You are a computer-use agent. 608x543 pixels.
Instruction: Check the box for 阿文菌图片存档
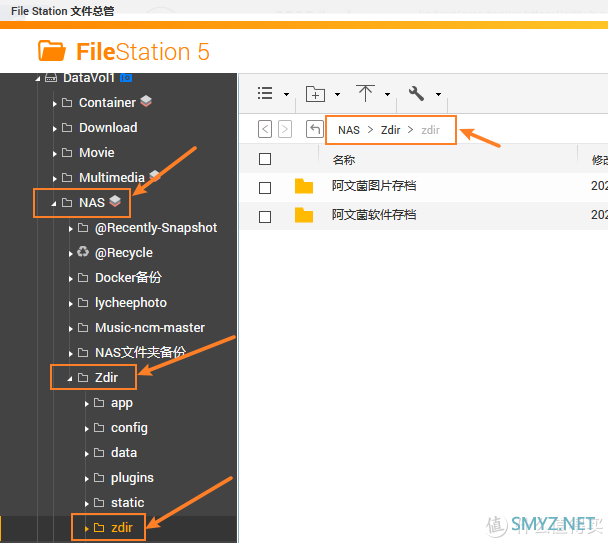[265, 188]
